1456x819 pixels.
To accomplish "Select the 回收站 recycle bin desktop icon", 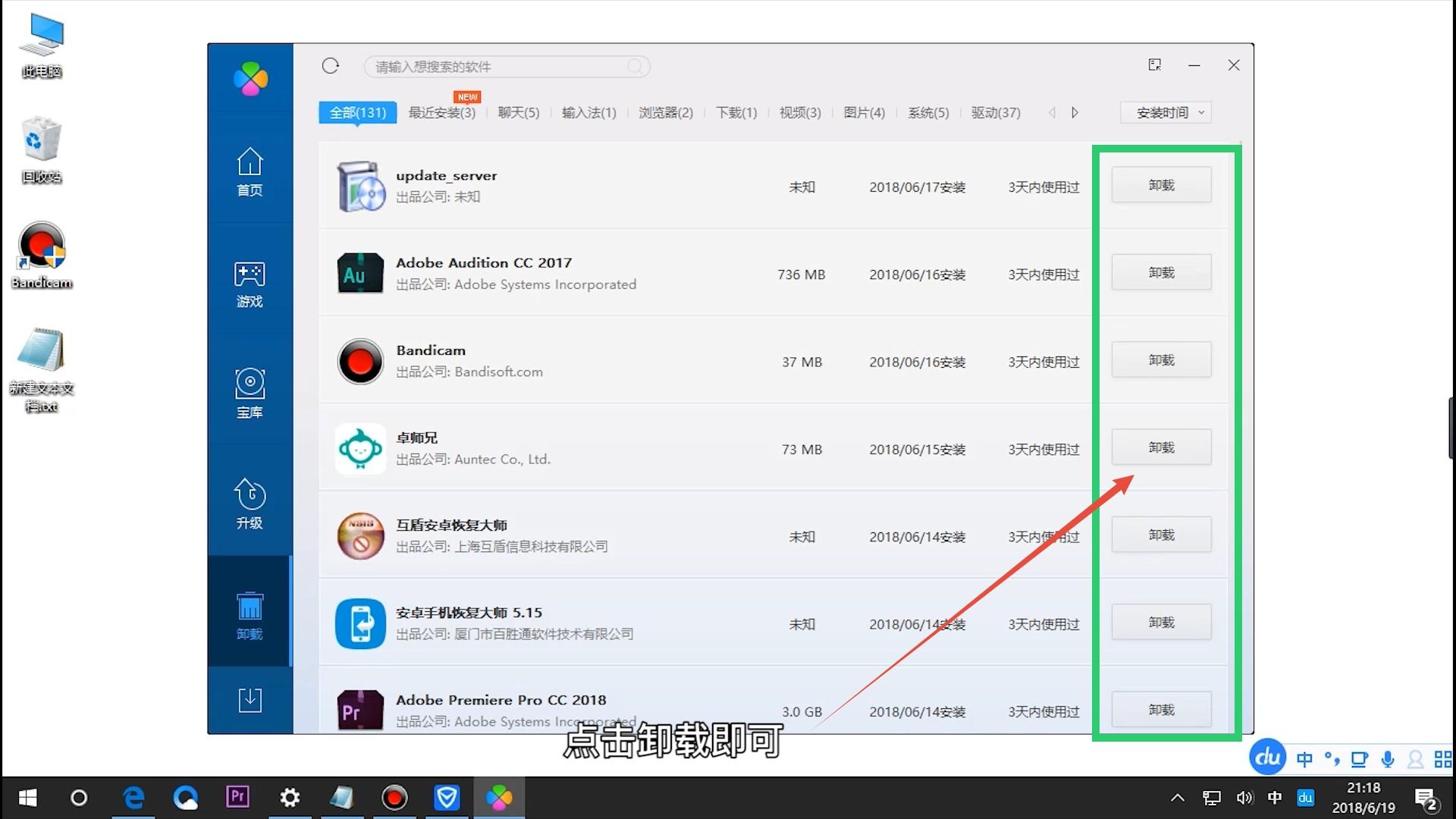I will [x=42, y=151].
